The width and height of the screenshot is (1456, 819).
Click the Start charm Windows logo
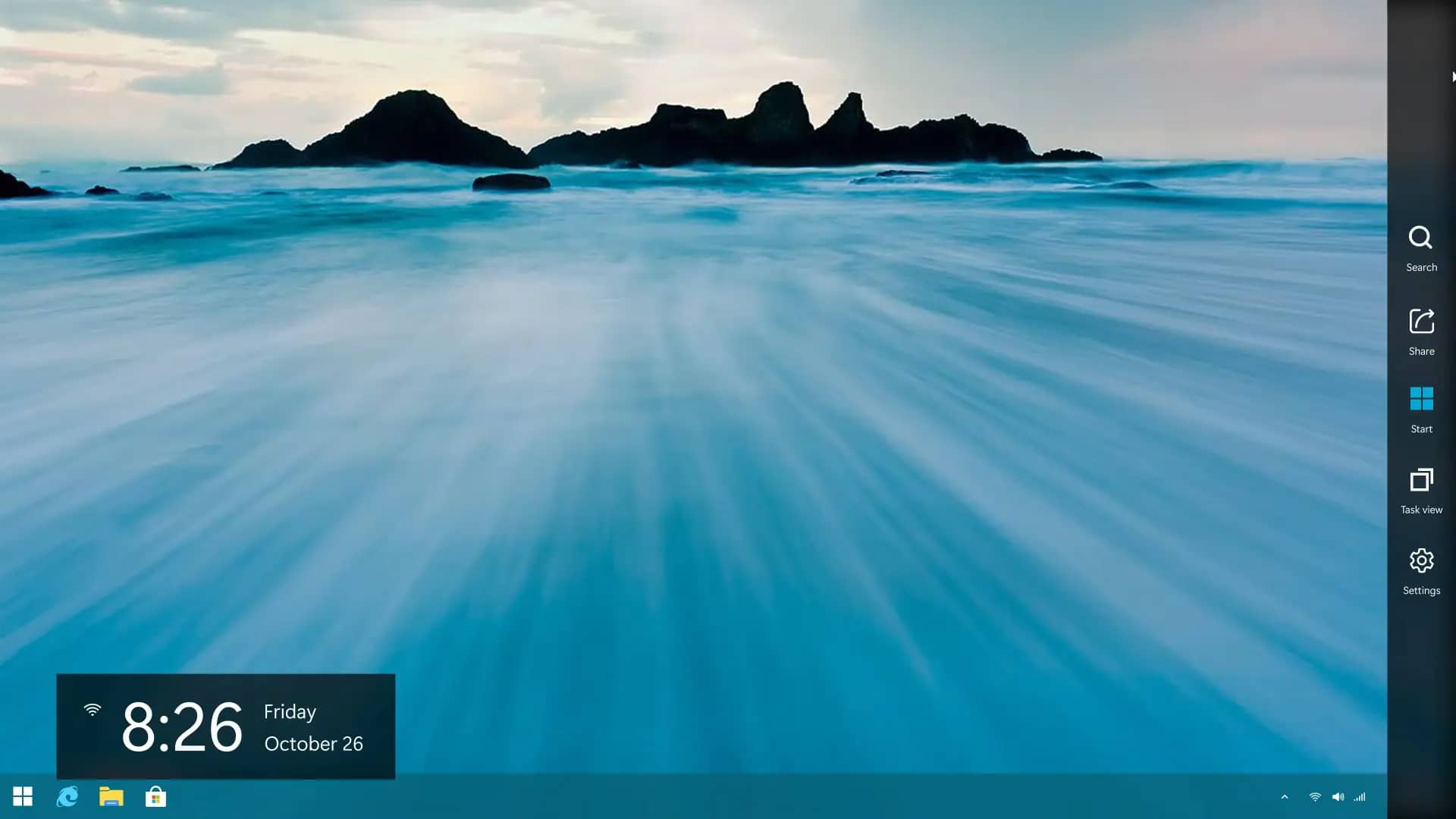pos(1421,399)
